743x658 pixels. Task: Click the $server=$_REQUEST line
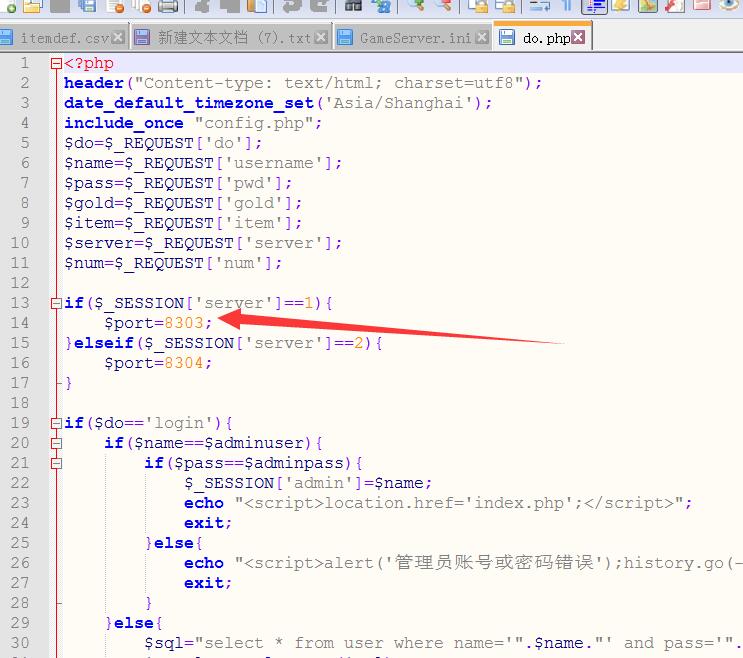tap(203, 243)
